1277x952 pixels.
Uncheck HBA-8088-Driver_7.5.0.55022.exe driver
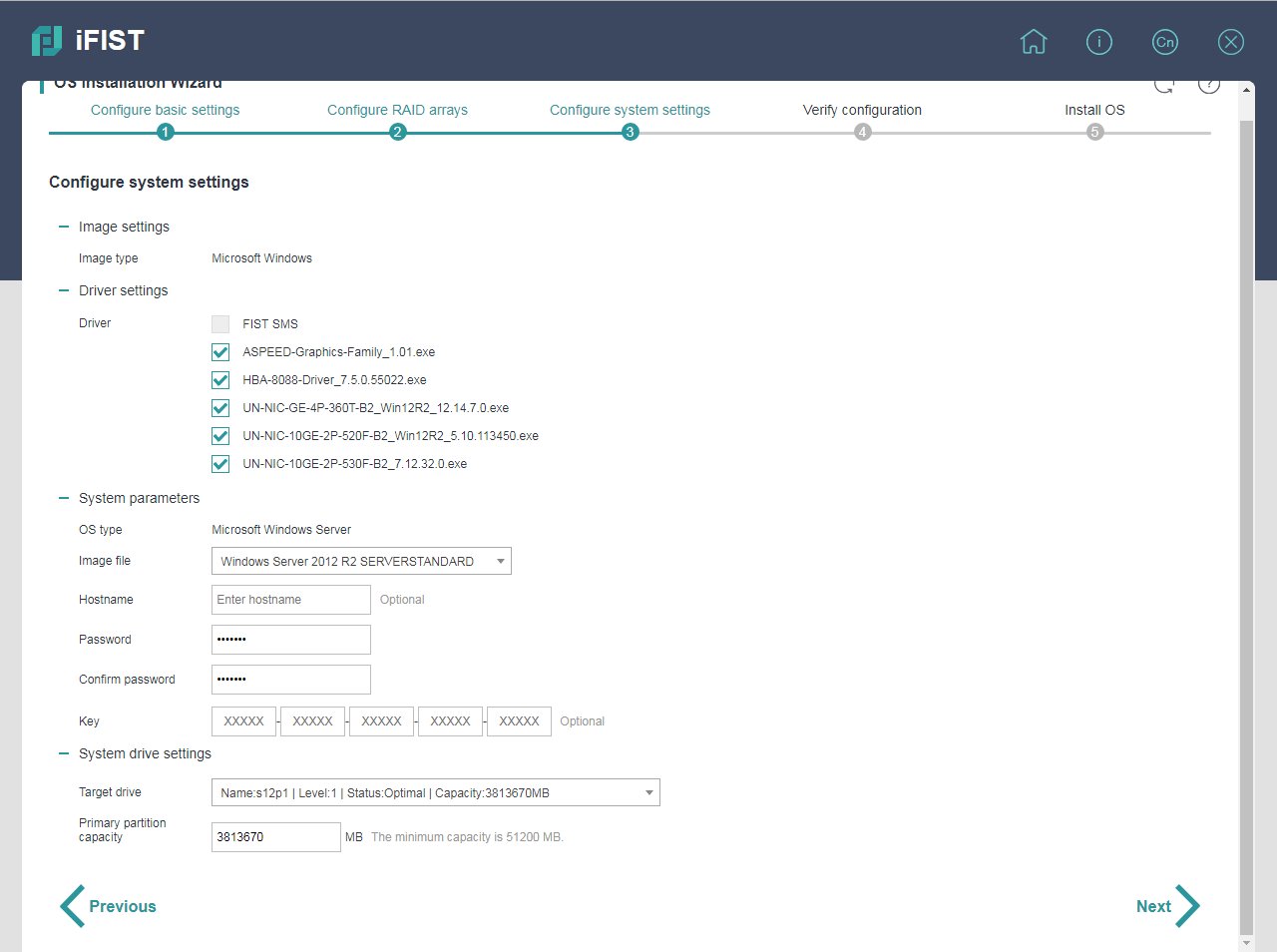tap(220, 380)
